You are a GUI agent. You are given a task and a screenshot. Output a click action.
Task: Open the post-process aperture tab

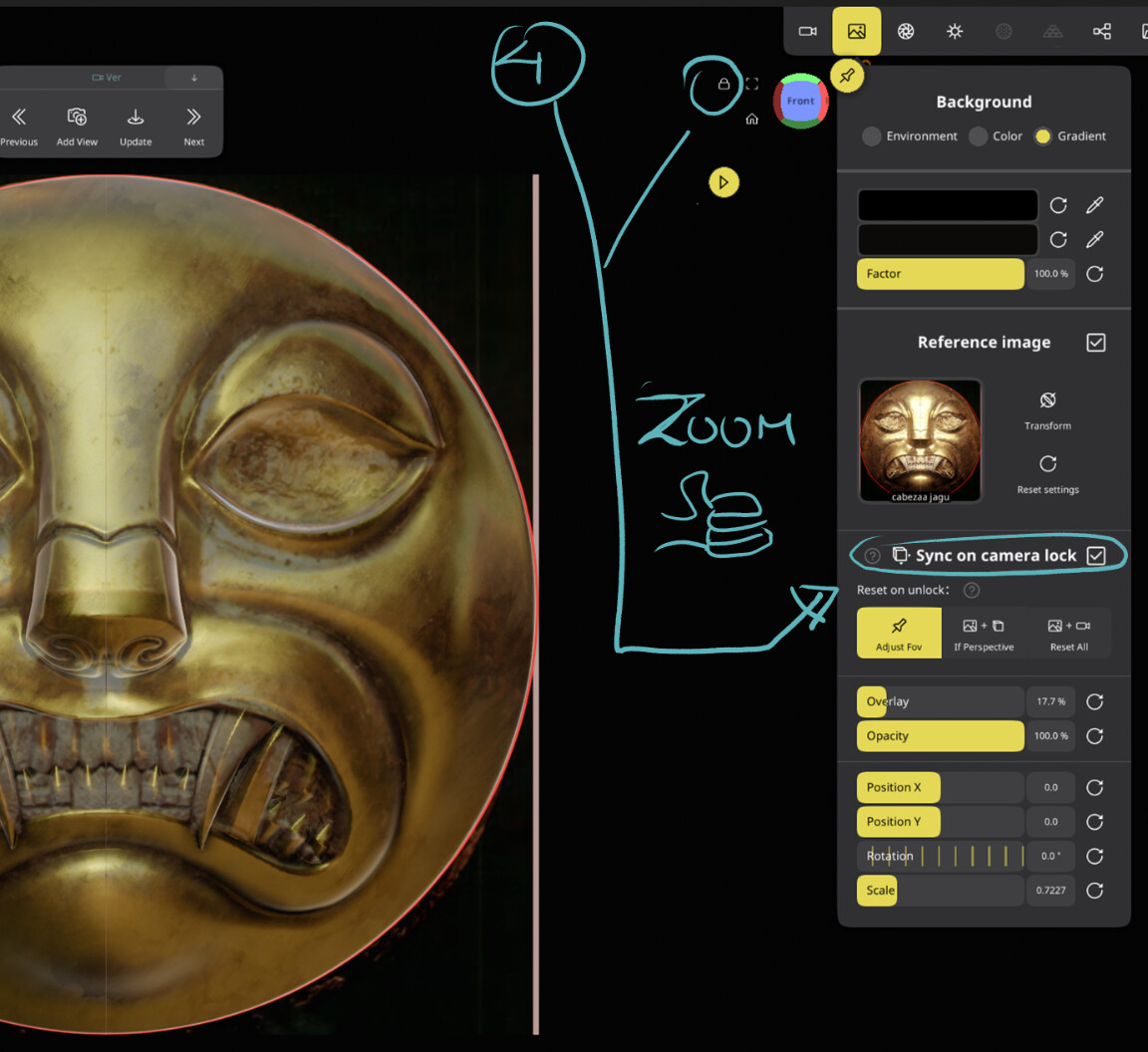906,32
